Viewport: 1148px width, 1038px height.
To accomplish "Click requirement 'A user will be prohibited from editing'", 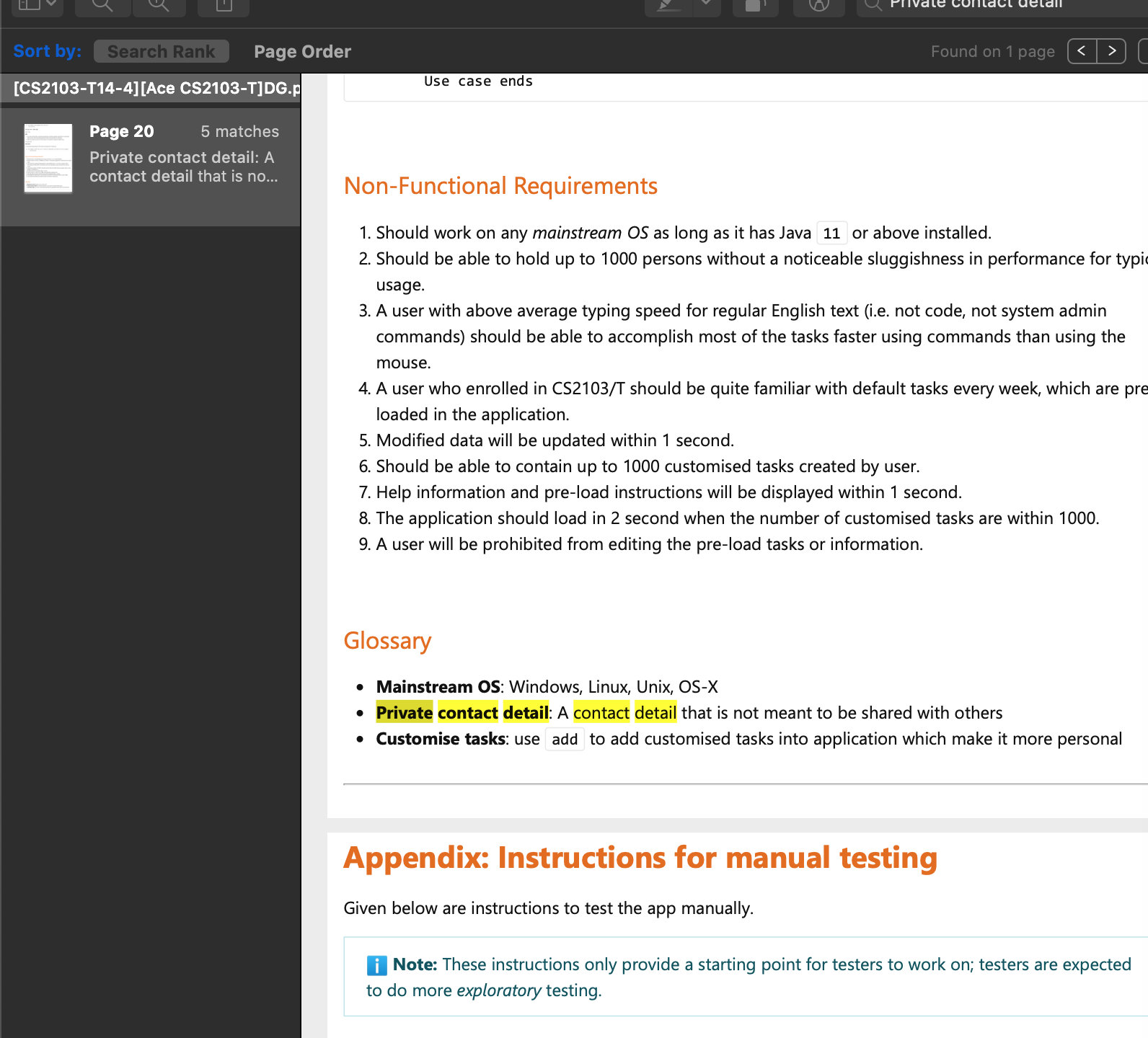I will tap(650, 544).
